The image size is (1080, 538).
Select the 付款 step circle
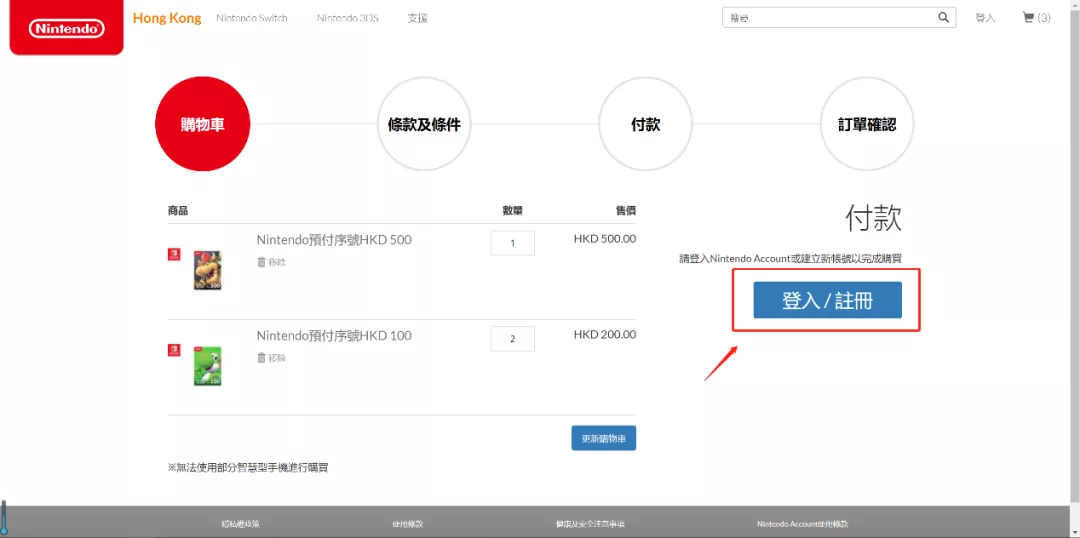point(646,124)
